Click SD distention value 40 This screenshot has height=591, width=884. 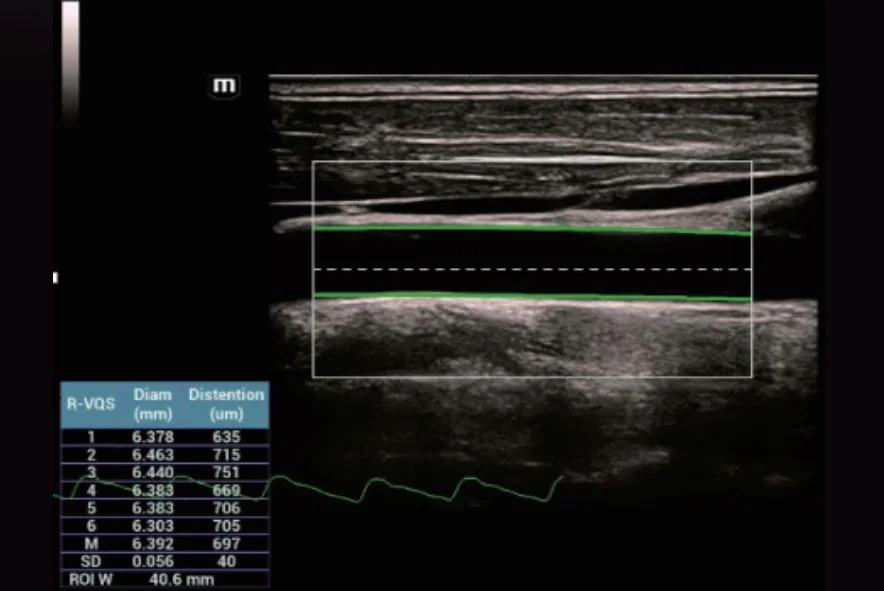point(226,561)
